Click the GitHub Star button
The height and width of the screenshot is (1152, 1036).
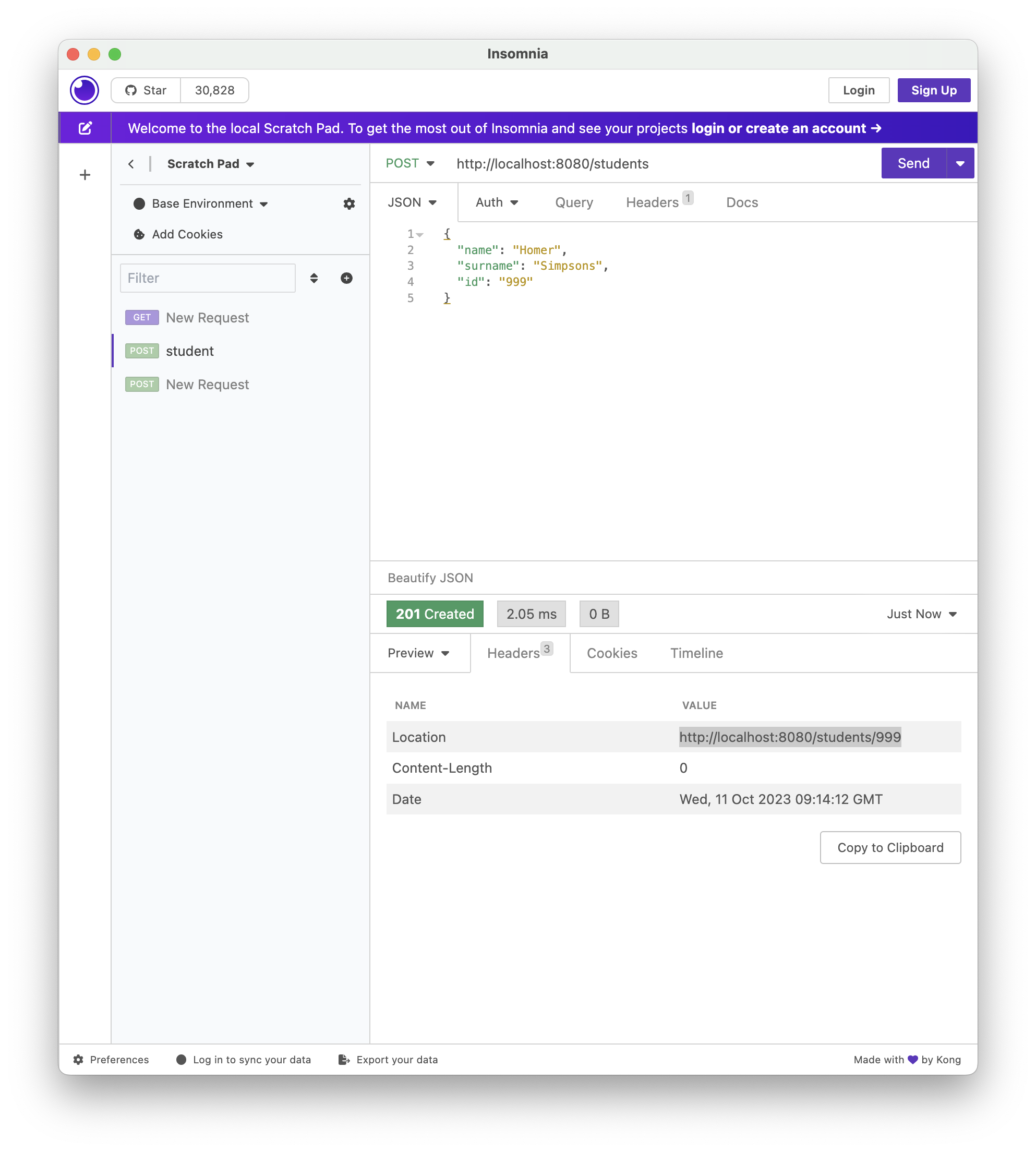point(146,90)
